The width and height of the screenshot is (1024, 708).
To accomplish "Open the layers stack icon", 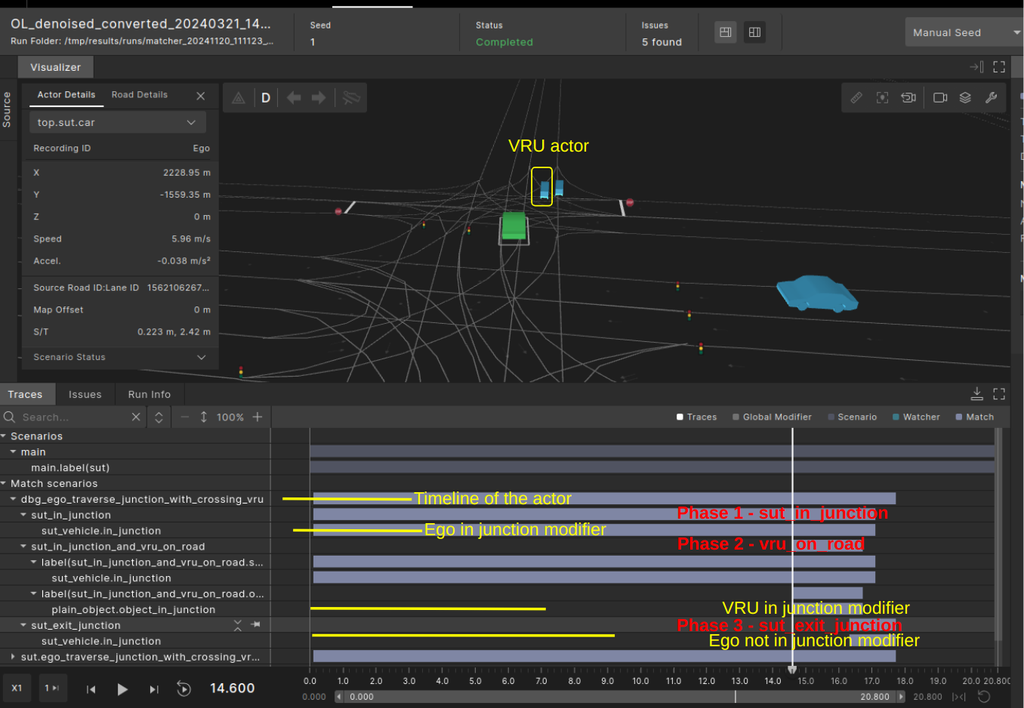I will coord(965,98).
